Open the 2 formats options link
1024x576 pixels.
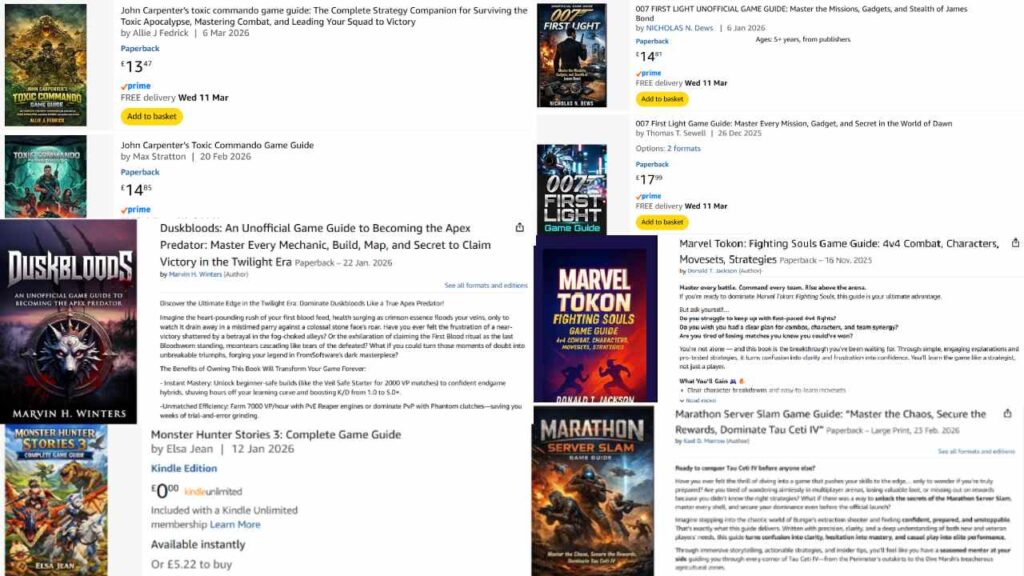pyautogui.click(x=683, y=148)
